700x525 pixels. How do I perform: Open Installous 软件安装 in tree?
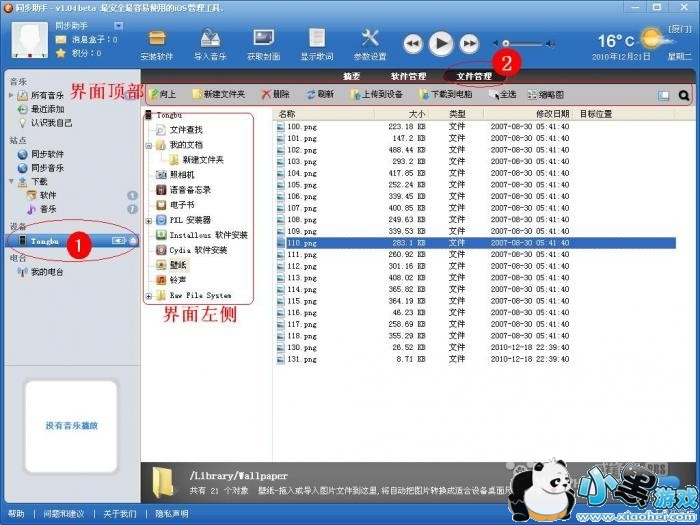pyautogui.click(x=208, y=235)
